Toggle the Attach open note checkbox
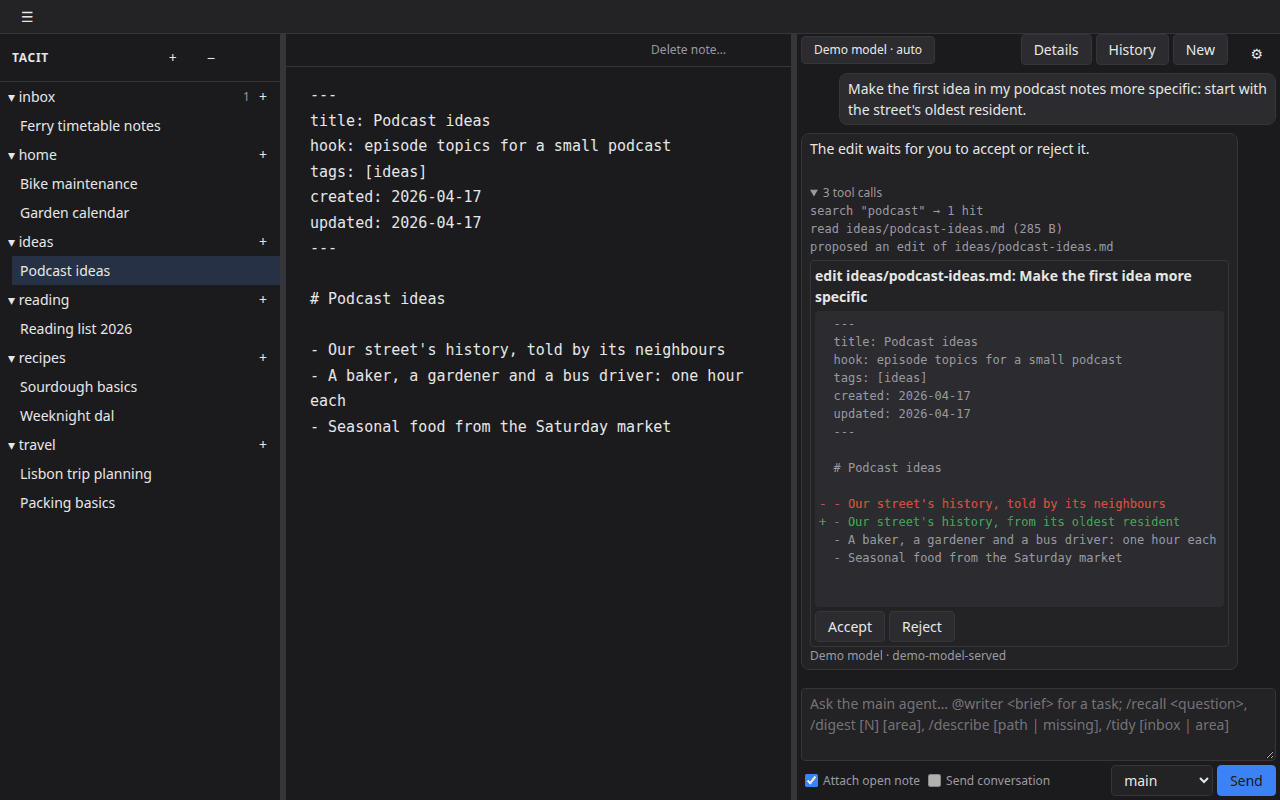The height and width of the screenshot is (800, 1280). point(812,781)
